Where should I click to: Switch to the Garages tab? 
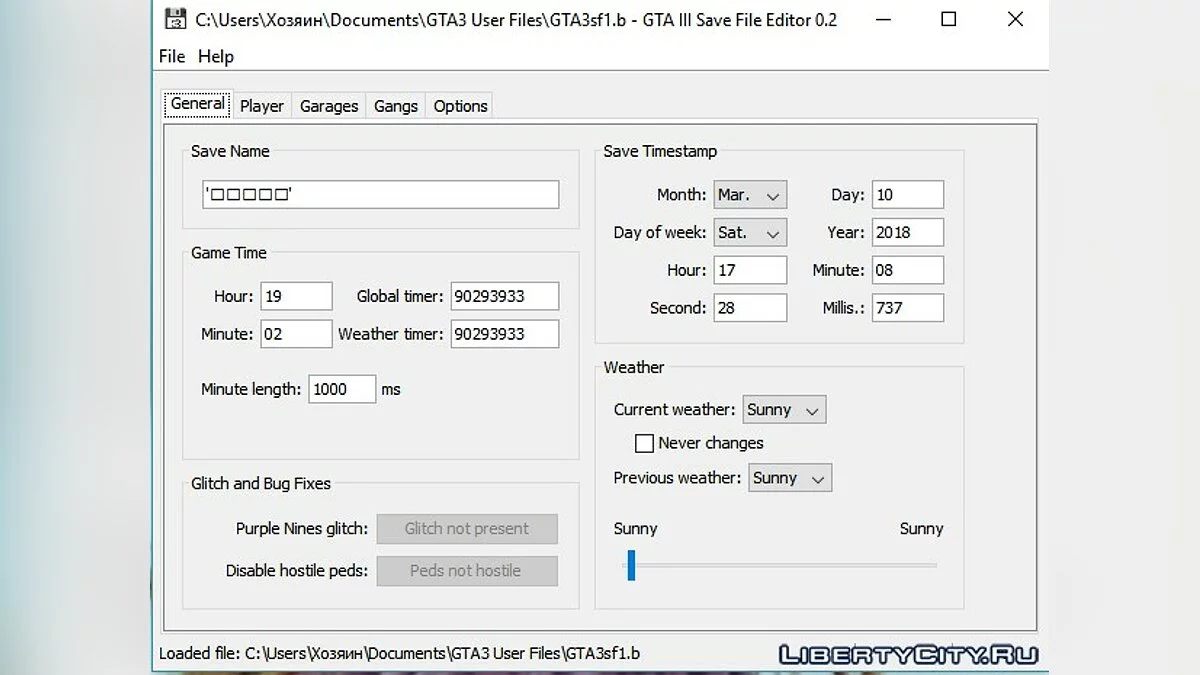point(329,106)
